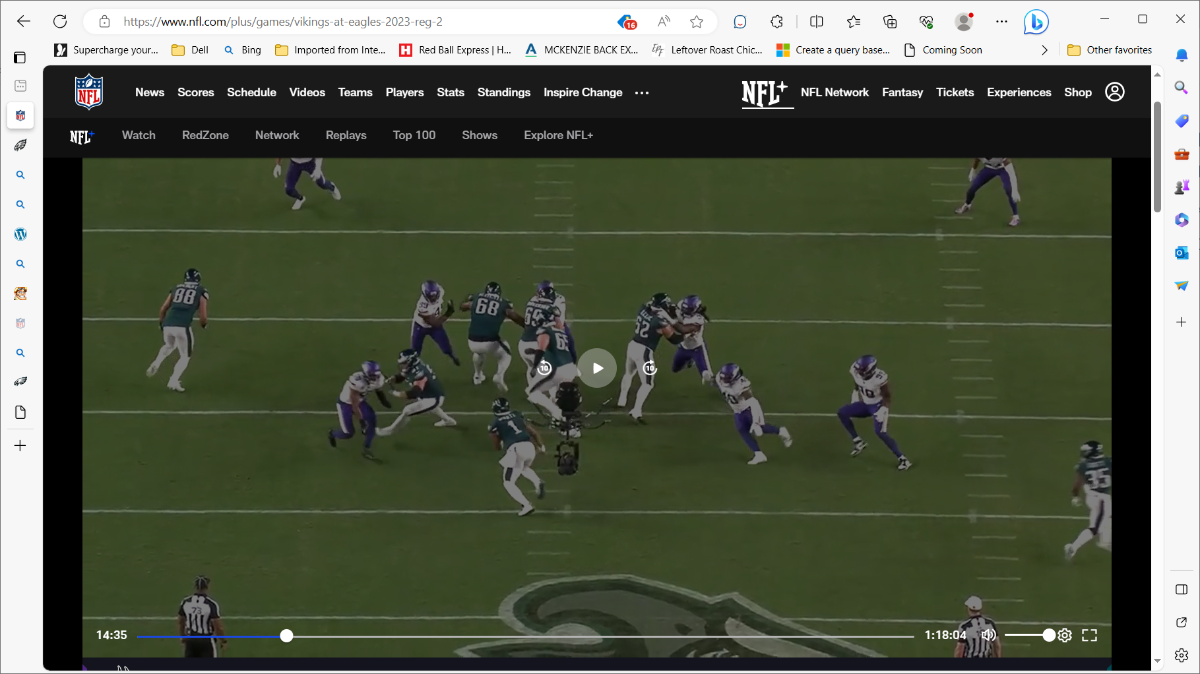Go to the Fantasy link
Screen dimensions: 1200x674
[902, 92]
